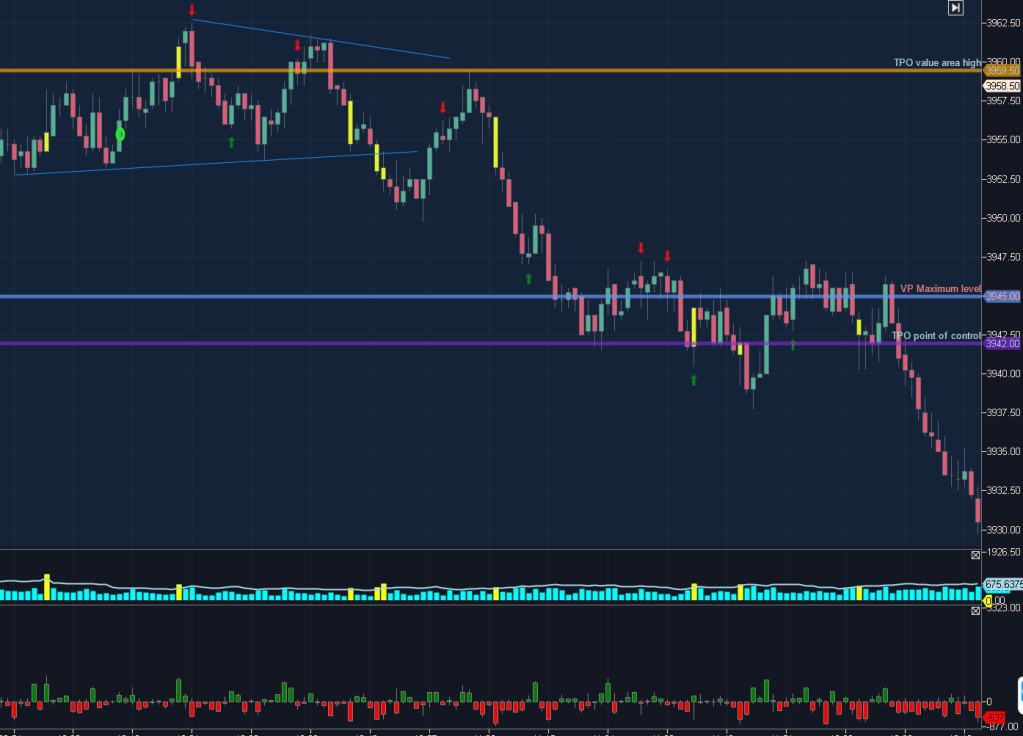Click the yellow volume bar at far left
The height and width of the screenshot is (736, 1023).
47,588
